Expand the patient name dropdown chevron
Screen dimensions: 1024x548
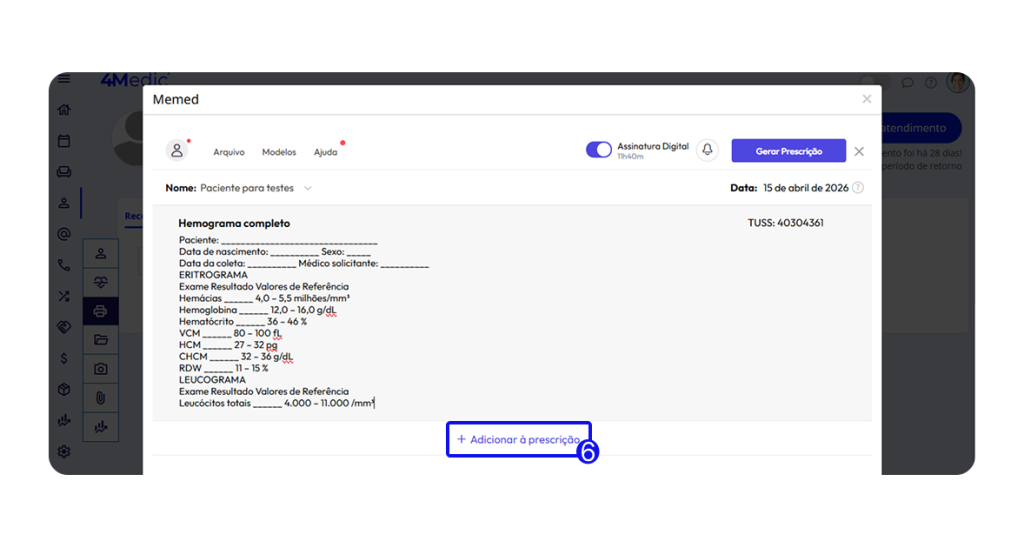click(308, 188)
